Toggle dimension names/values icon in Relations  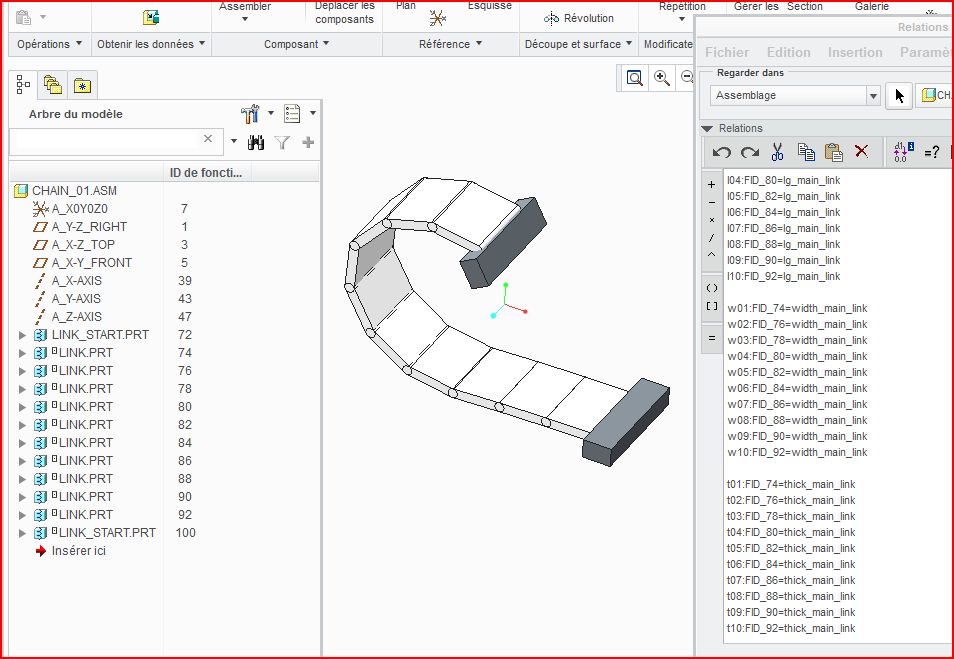904,152
